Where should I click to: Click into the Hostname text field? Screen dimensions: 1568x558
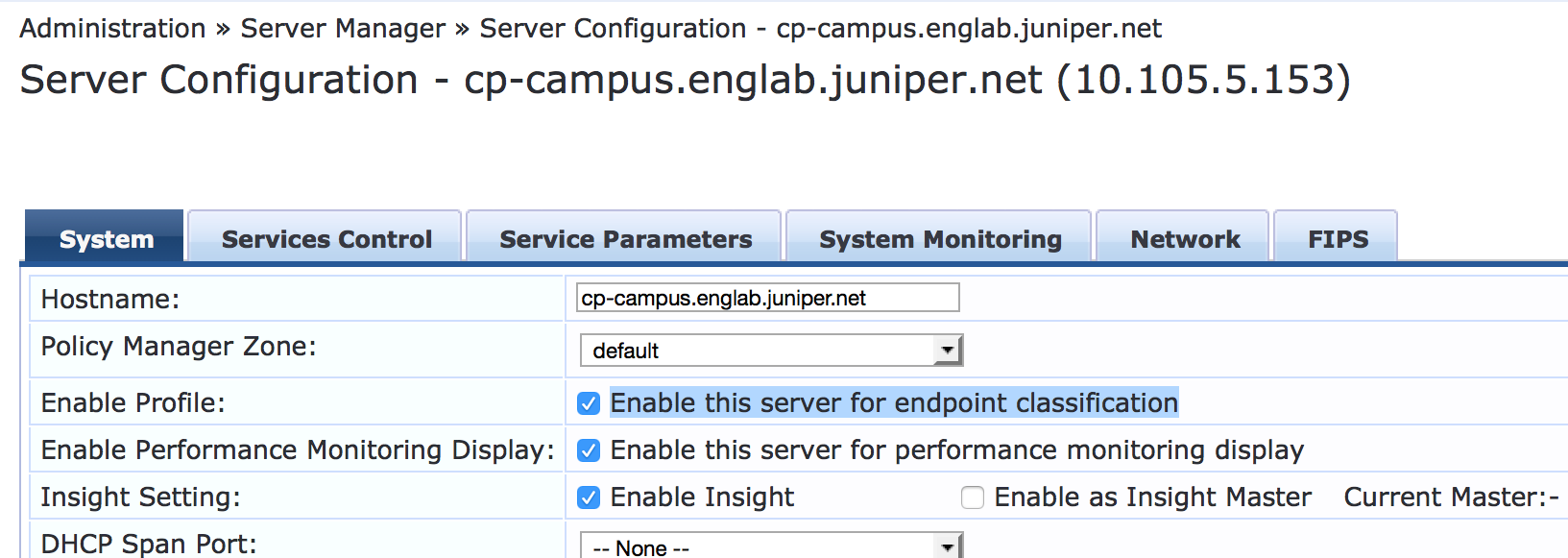[767, 298]
